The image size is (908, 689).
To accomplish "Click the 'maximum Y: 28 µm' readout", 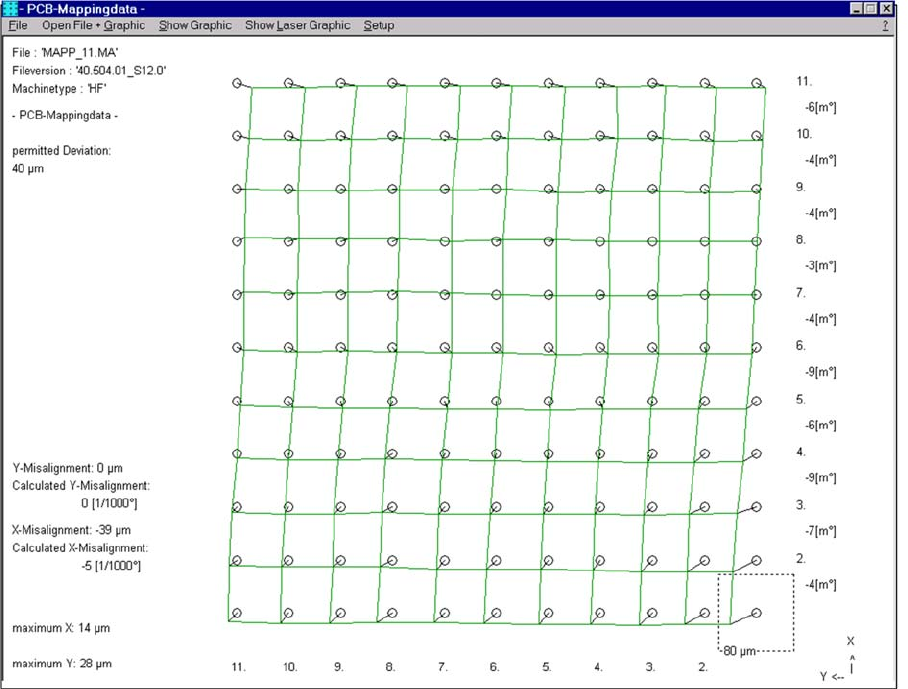I will click(x=61, y=663).
